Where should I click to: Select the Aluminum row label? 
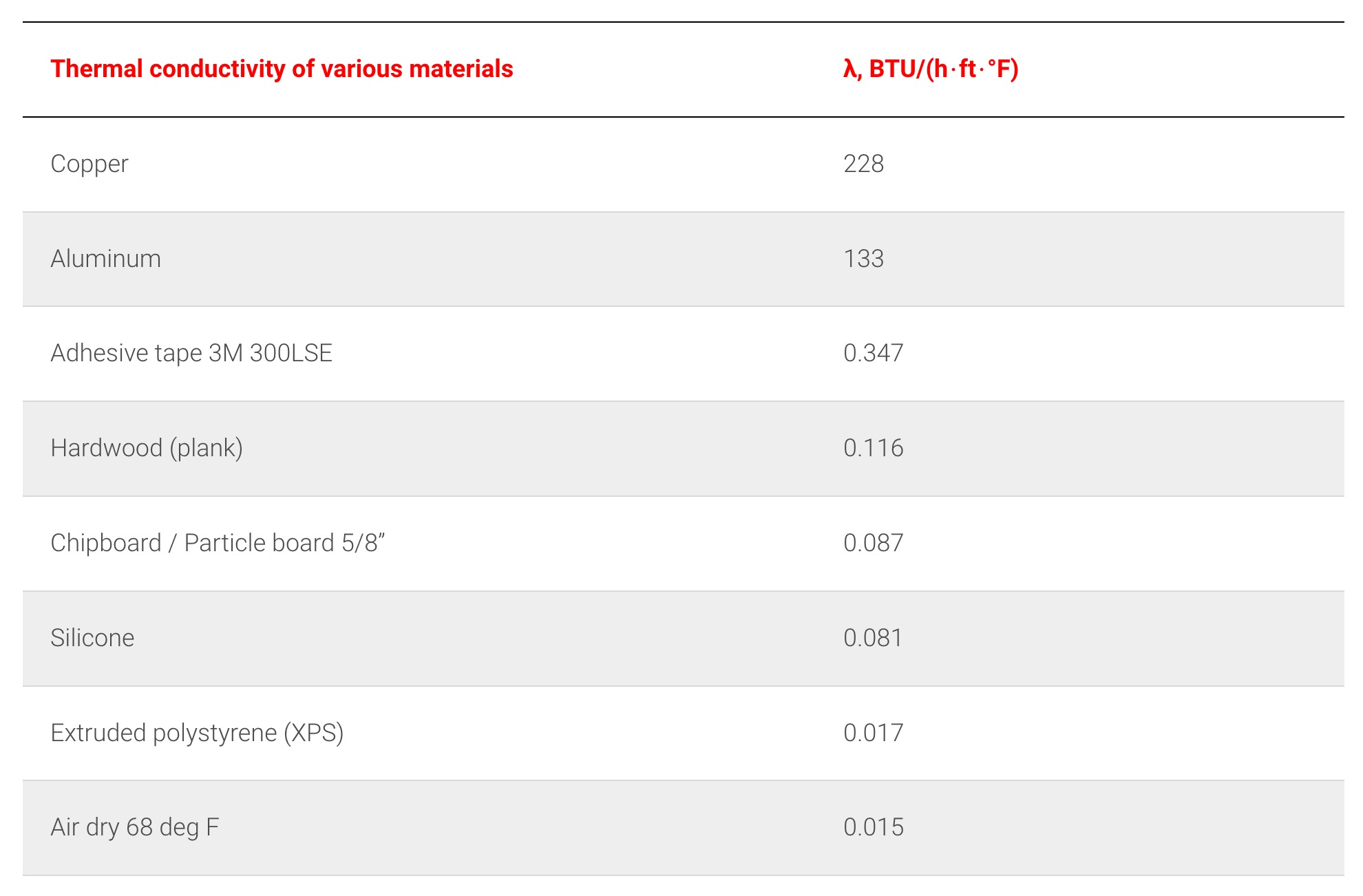click(106, 259)
